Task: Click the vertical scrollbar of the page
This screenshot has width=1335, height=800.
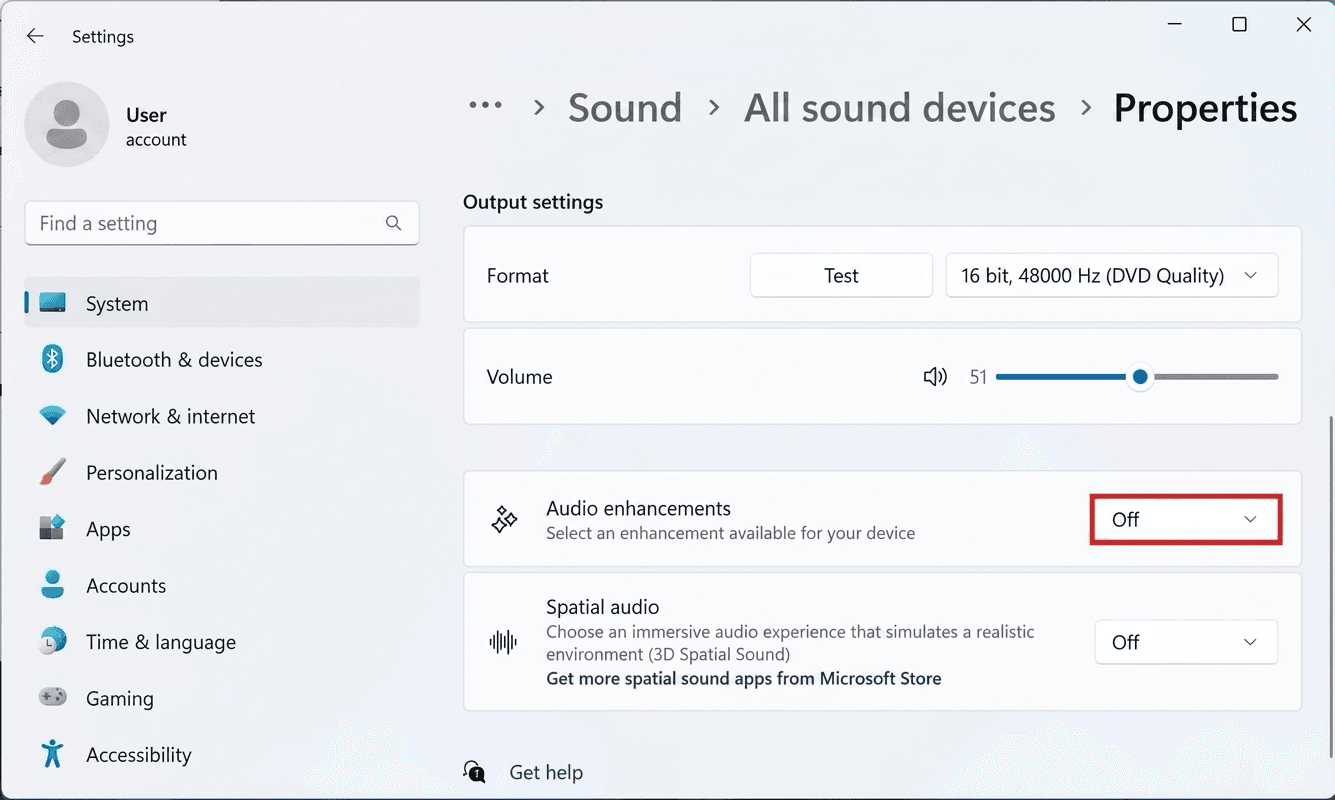Action: point(1329,585)
